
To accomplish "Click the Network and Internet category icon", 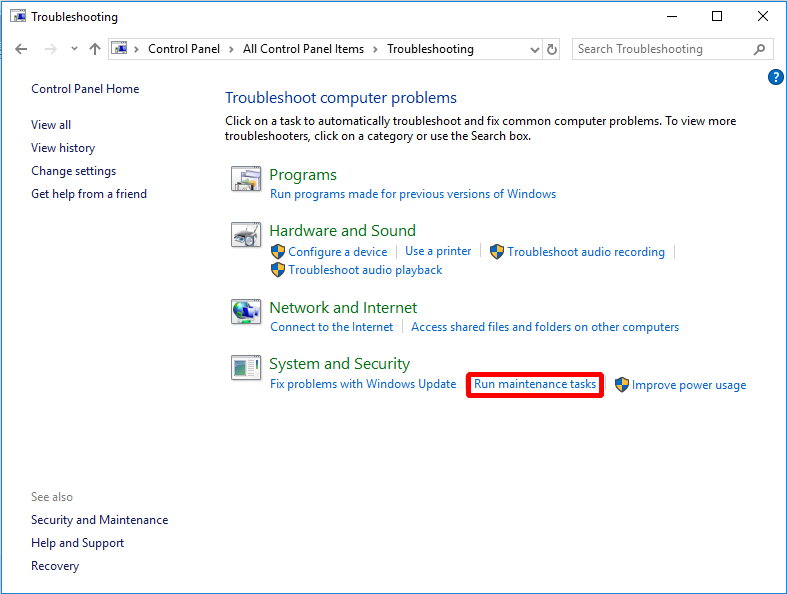I will pyautogui.click(x=246, y=312).
